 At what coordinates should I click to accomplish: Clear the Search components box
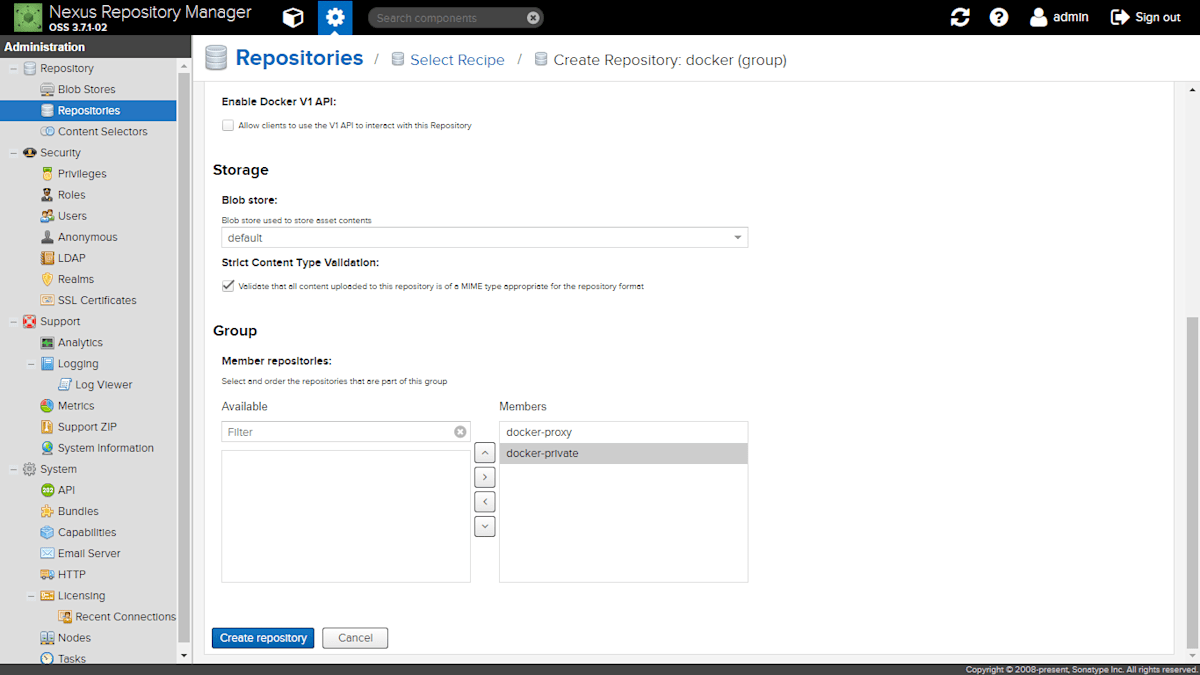[533, 18]
